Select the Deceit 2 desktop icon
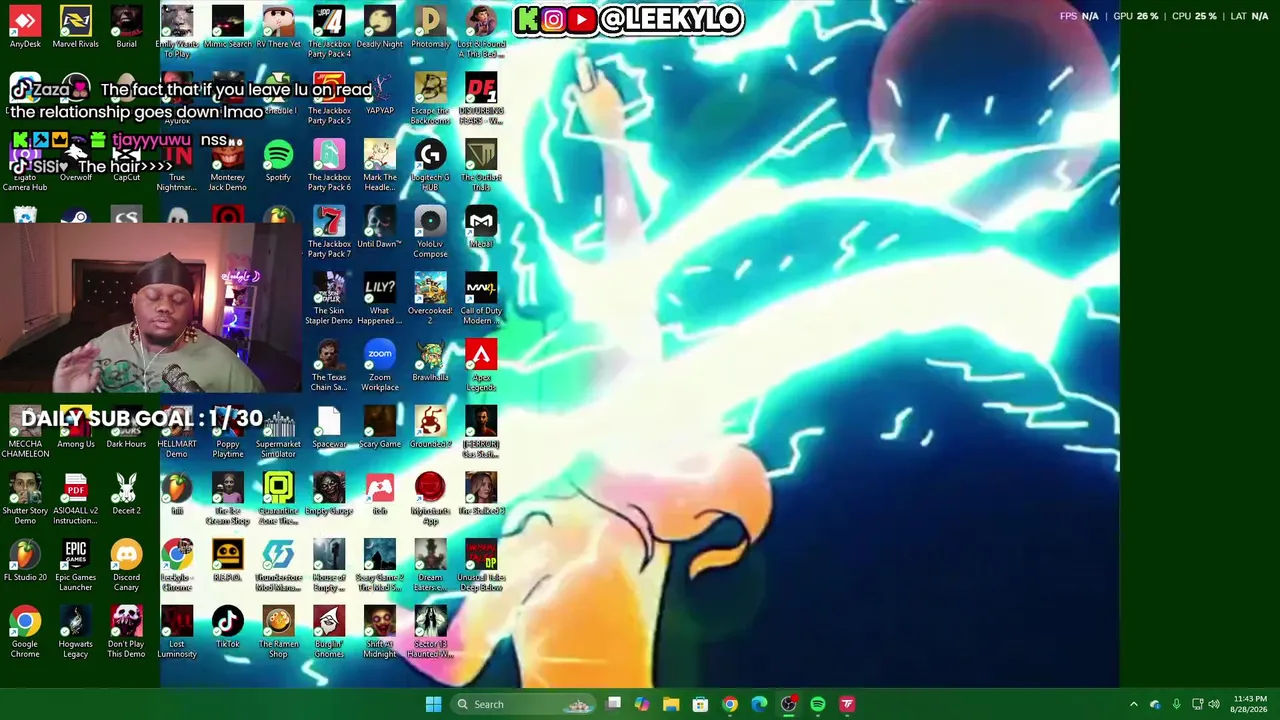This screenshot has height=720, width=1280. (x=126, y=495)
